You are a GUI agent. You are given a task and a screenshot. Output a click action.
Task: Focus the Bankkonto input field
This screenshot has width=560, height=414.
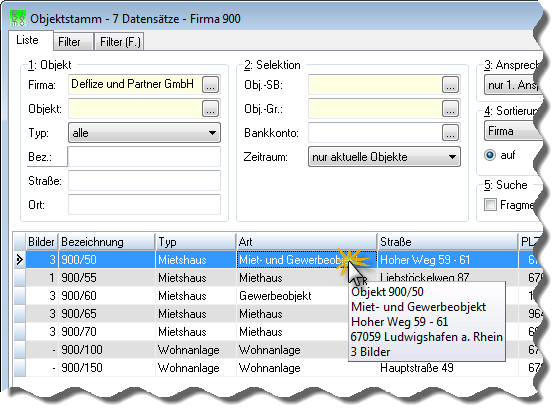tap(375, 133)
